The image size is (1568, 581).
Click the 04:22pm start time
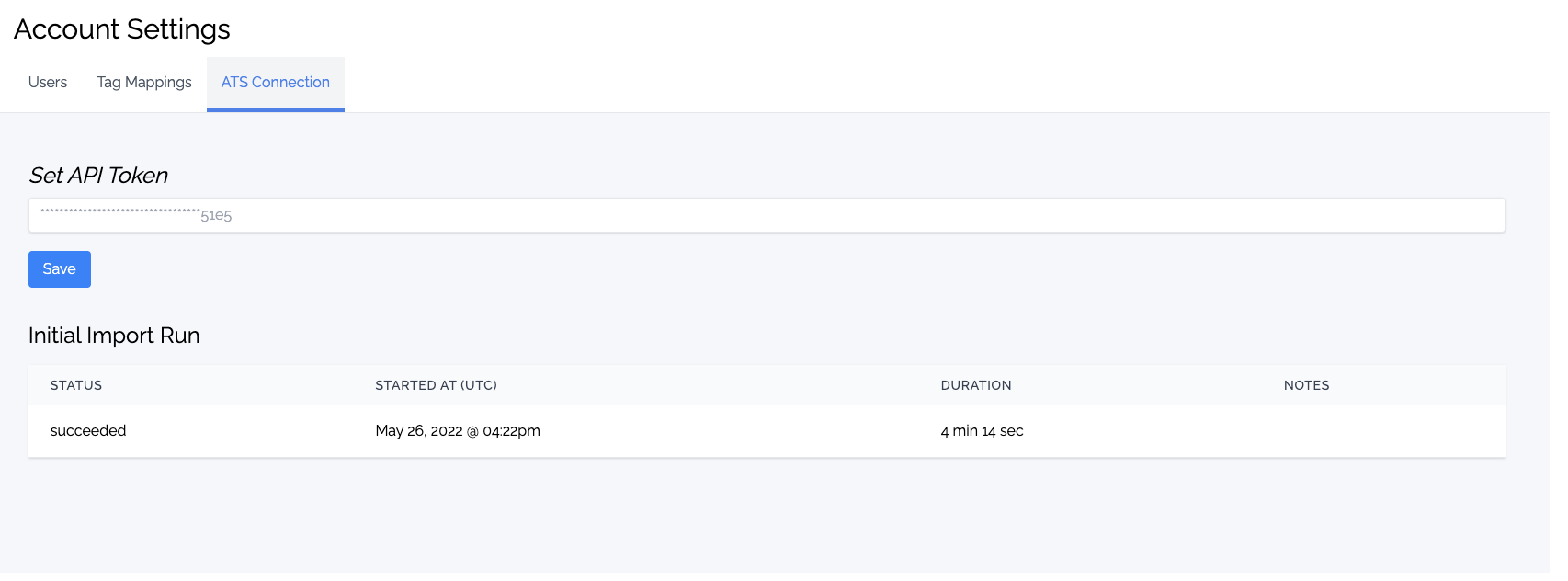click(x=511, y=431)
